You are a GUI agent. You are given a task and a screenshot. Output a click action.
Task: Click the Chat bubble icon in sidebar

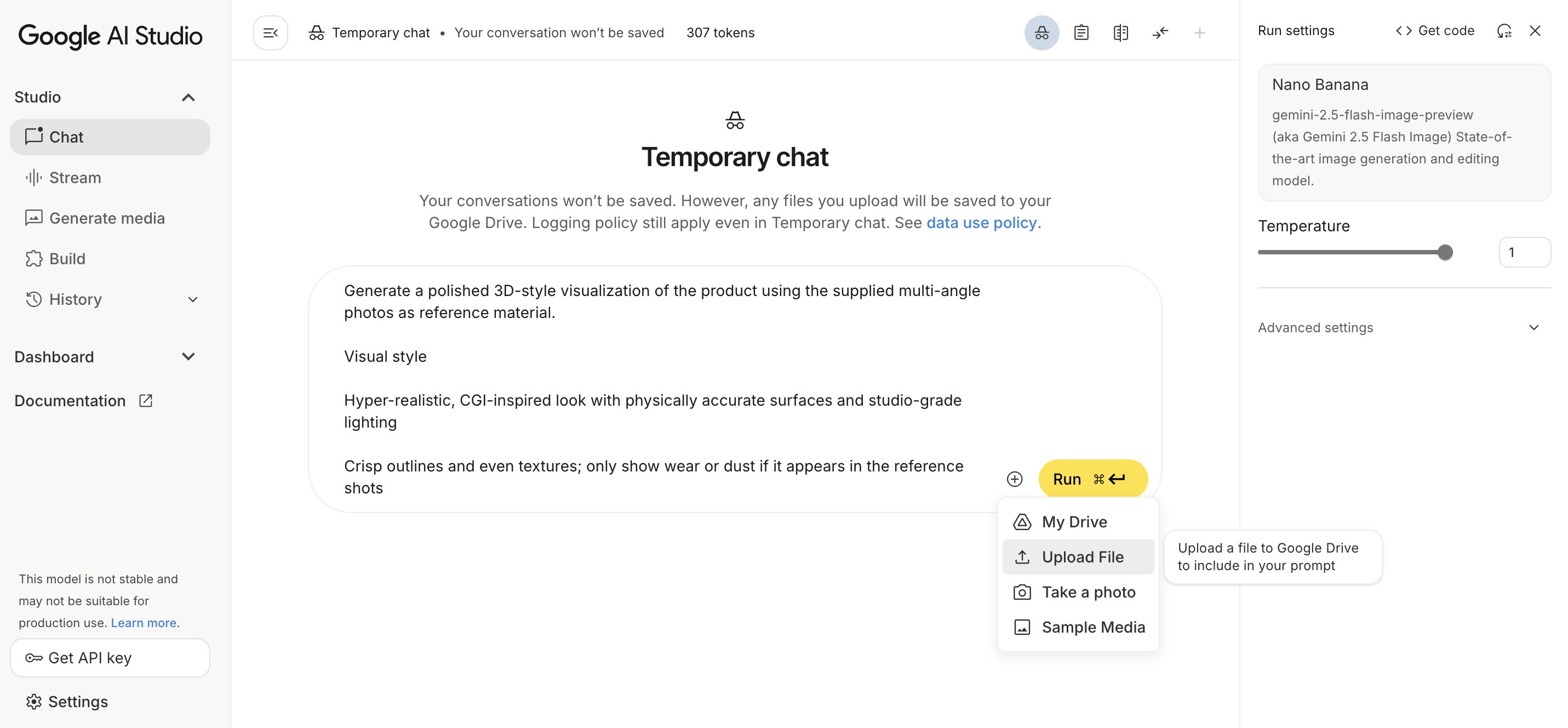(x=34, y=136)
